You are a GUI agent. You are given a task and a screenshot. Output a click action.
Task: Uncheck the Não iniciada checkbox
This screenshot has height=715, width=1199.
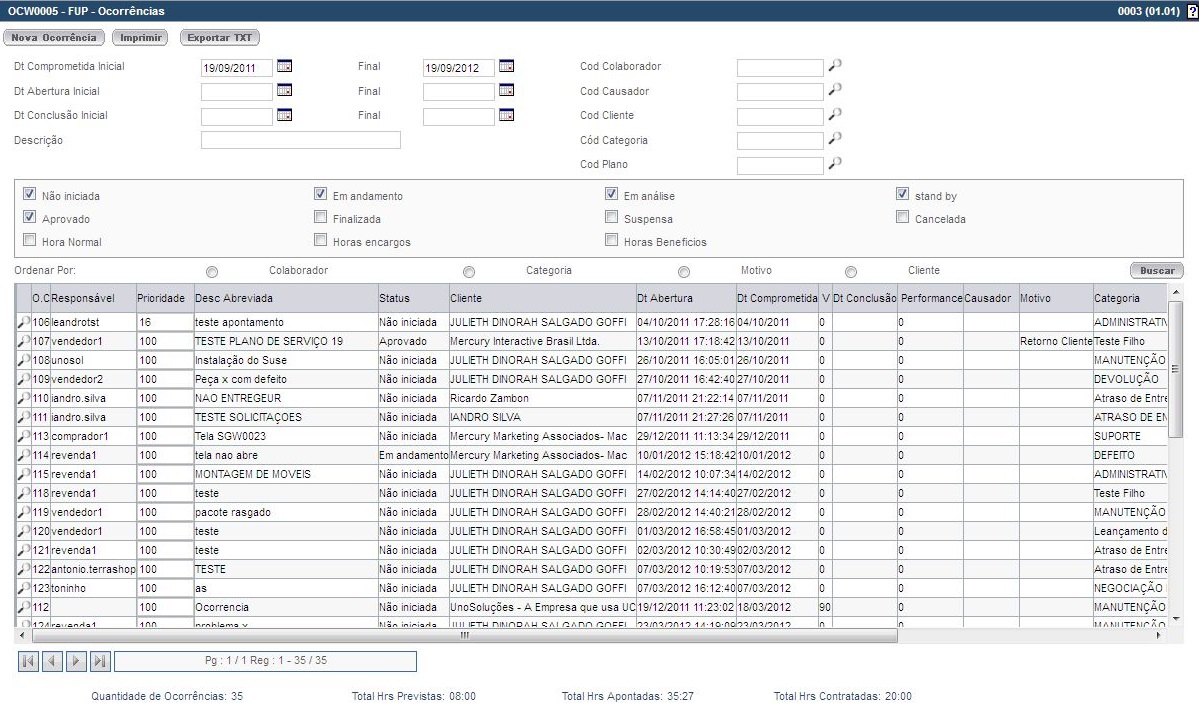click(30, 195)
